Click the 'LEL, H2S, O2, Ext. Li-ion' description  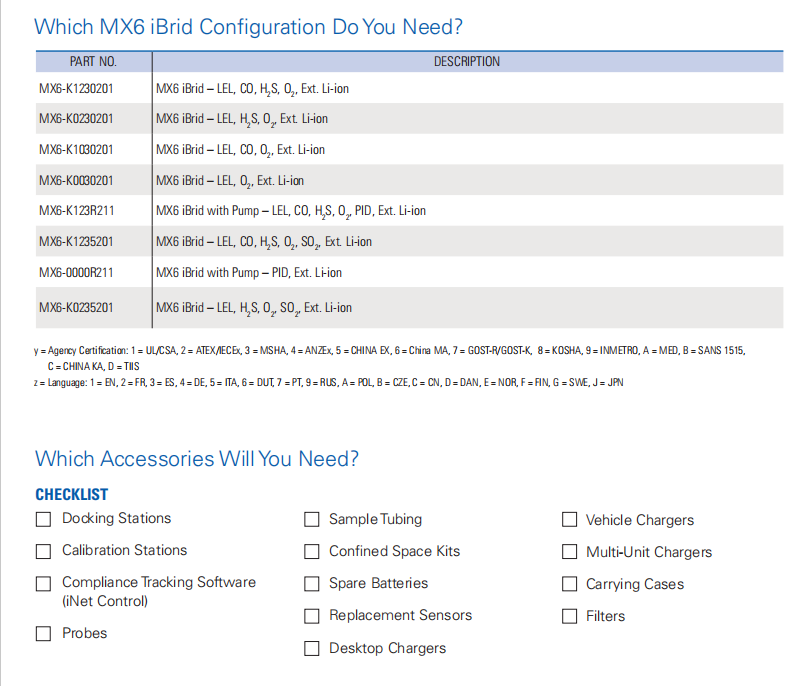(242, 120)
